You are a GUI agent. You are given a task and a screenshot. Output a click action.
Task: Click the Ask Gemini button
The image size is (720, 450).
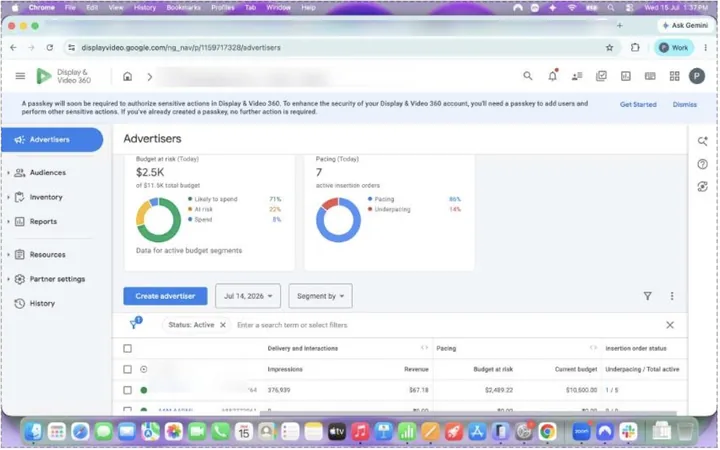coord(686,26)
